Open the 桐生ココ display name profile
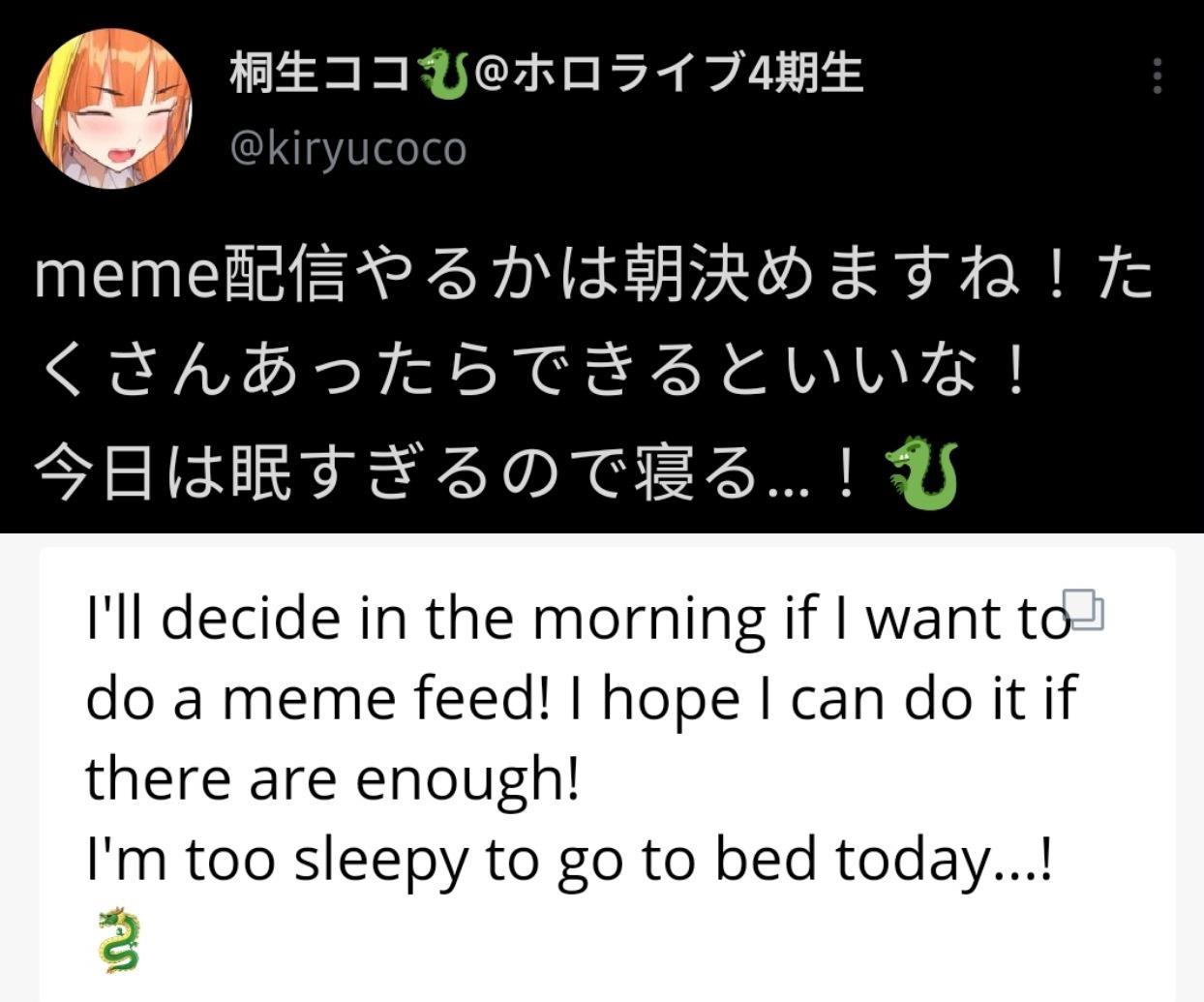Screen dimensions: 1204x1002 tap(319, 74)
